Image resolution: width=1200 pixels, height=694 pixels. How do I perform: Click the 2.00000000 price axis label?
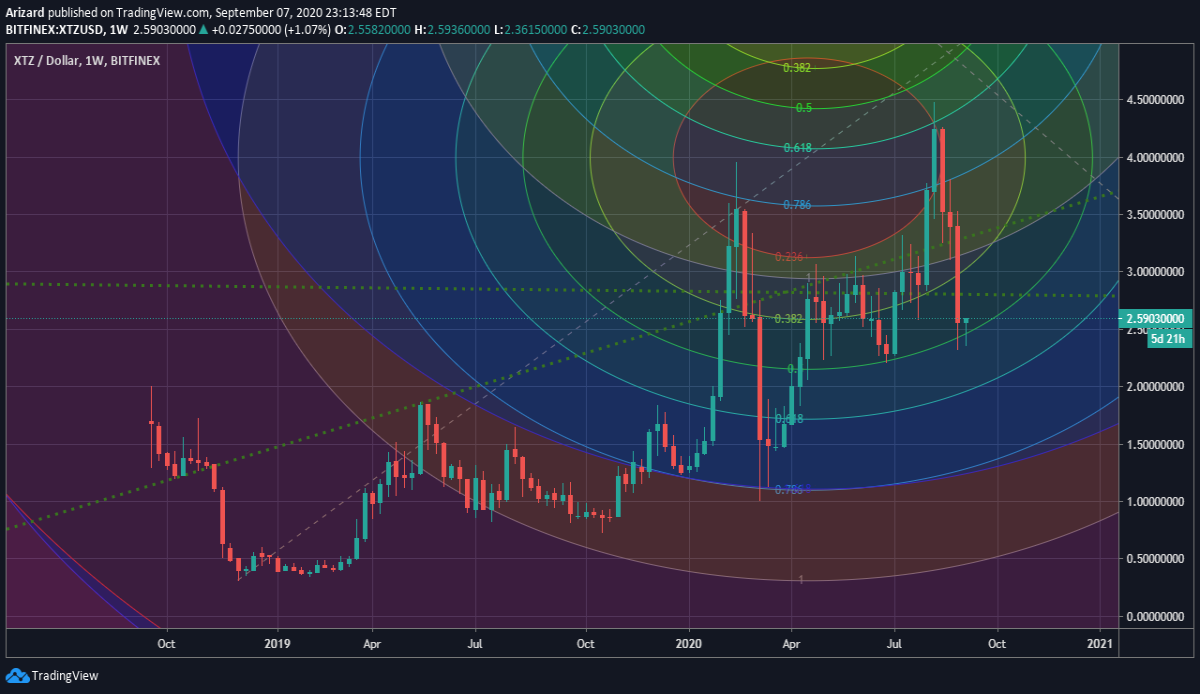tap(1158, 387)
